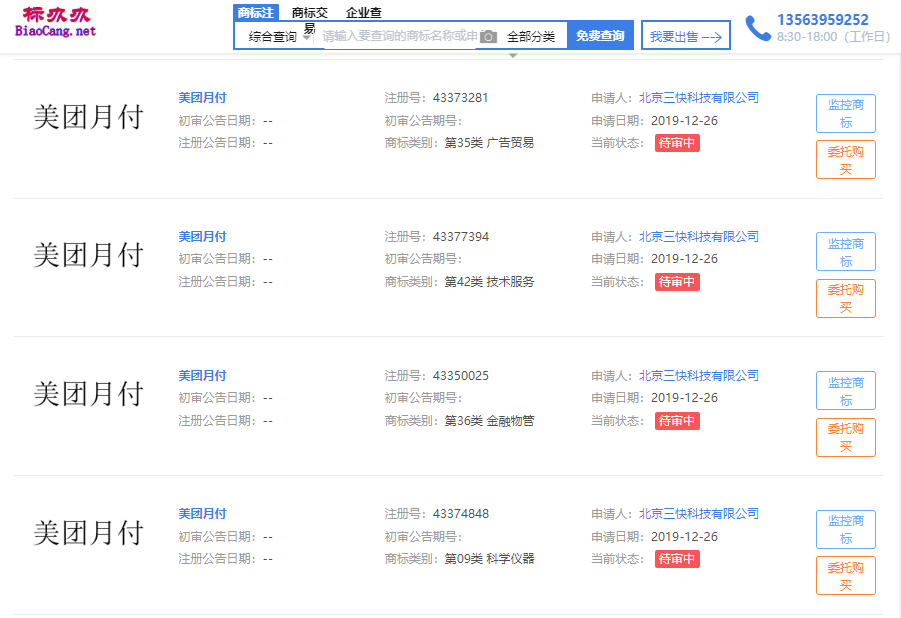This screenshot has width=901, height=618.
Task: Open applicant 北京三快科技有限公司 in 第09类 row
Action: click(699, 514)
